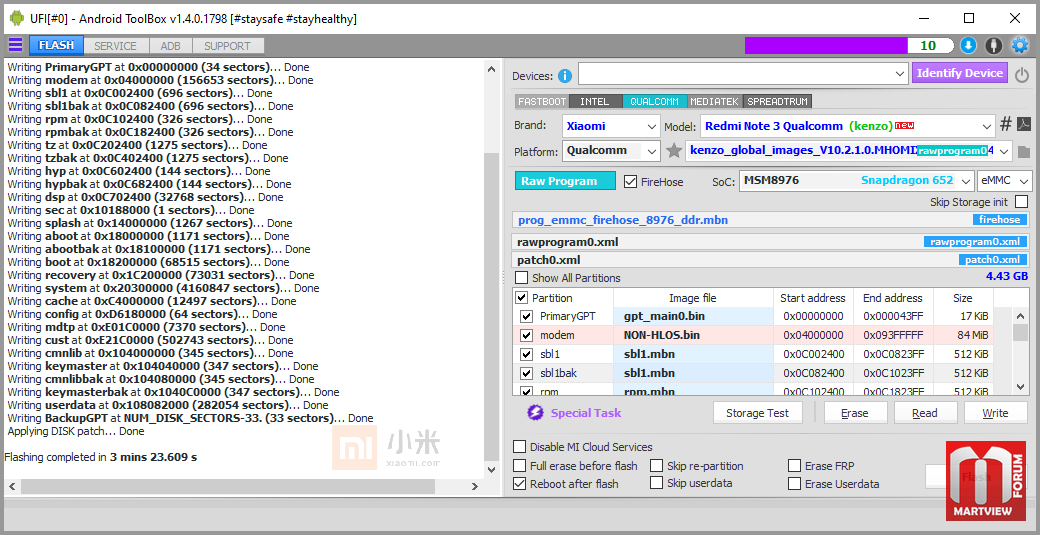
Task: Enable Skip re-partition checkbox
Action: point(657,465)
